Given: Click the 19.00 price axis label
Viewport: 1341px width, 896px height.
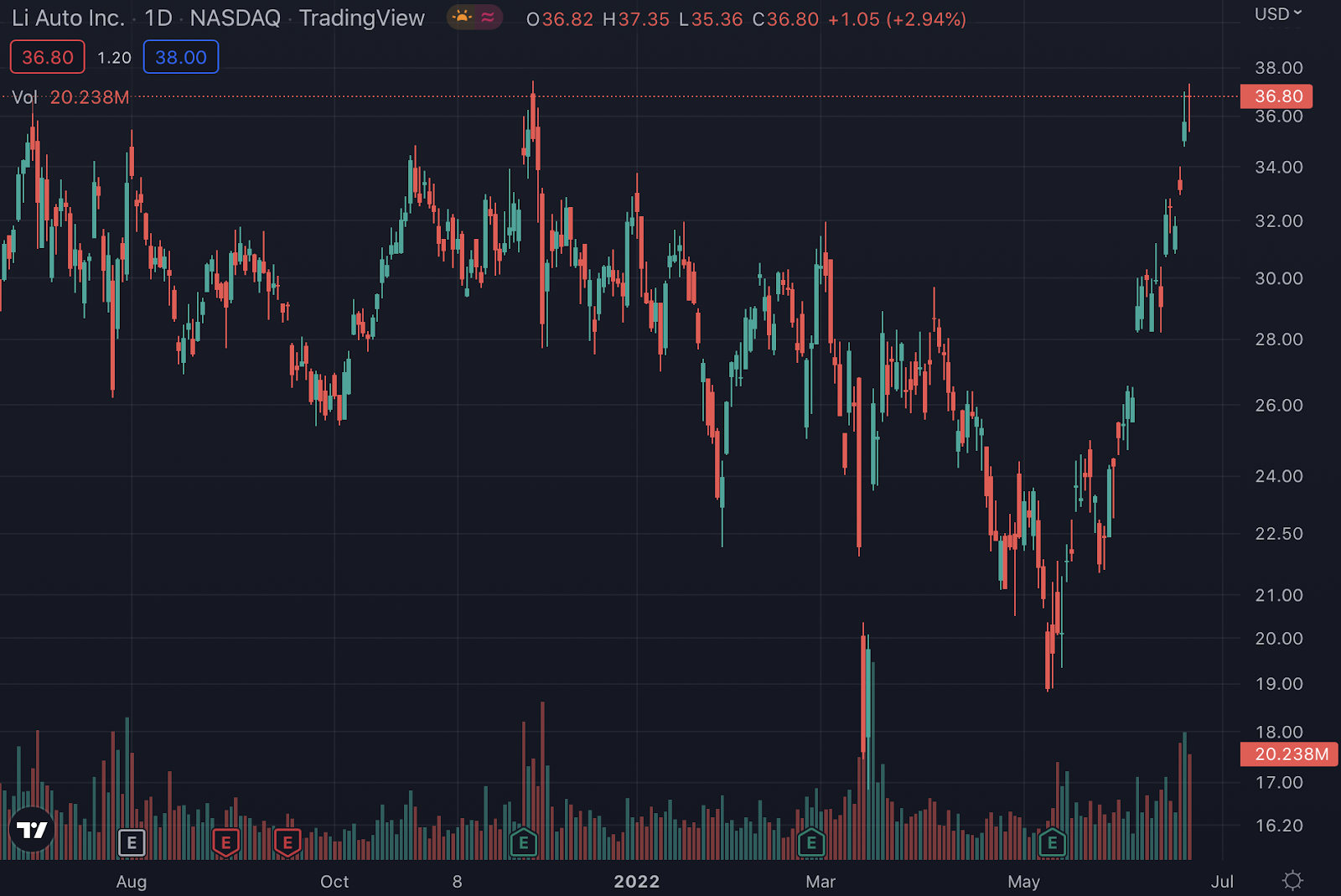Looking at the screenshot, I should [x=1279, y=684].
